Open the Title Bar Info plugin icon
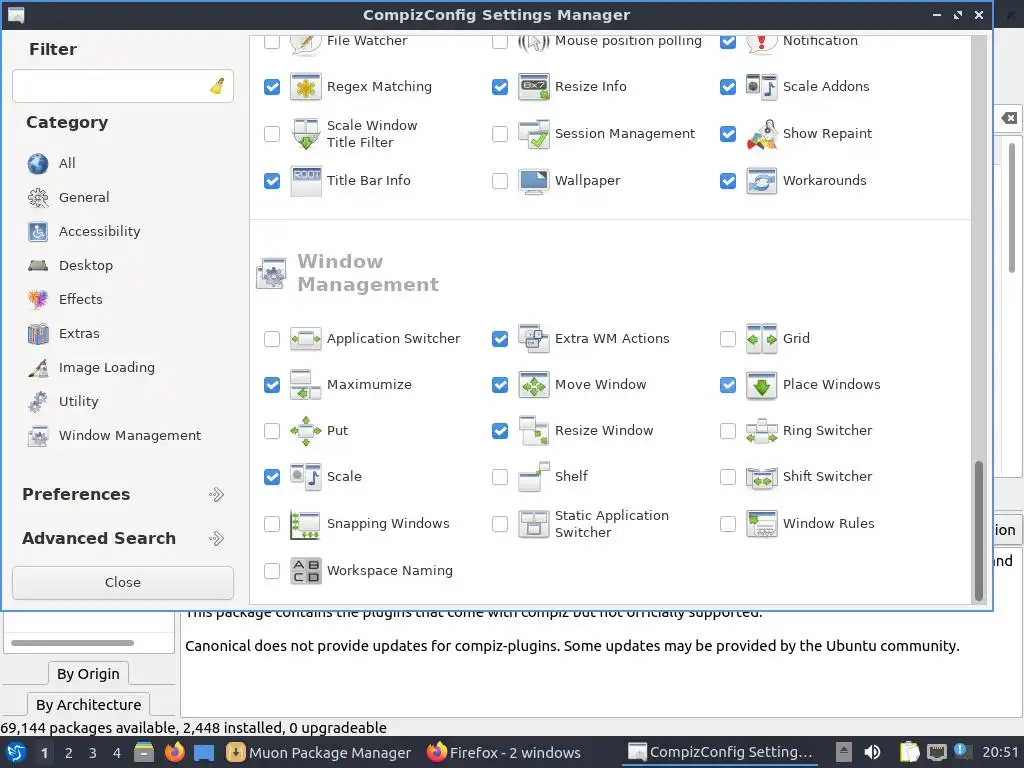Image resolution: width=1024 pixels, height=768 pixels. 305,181
